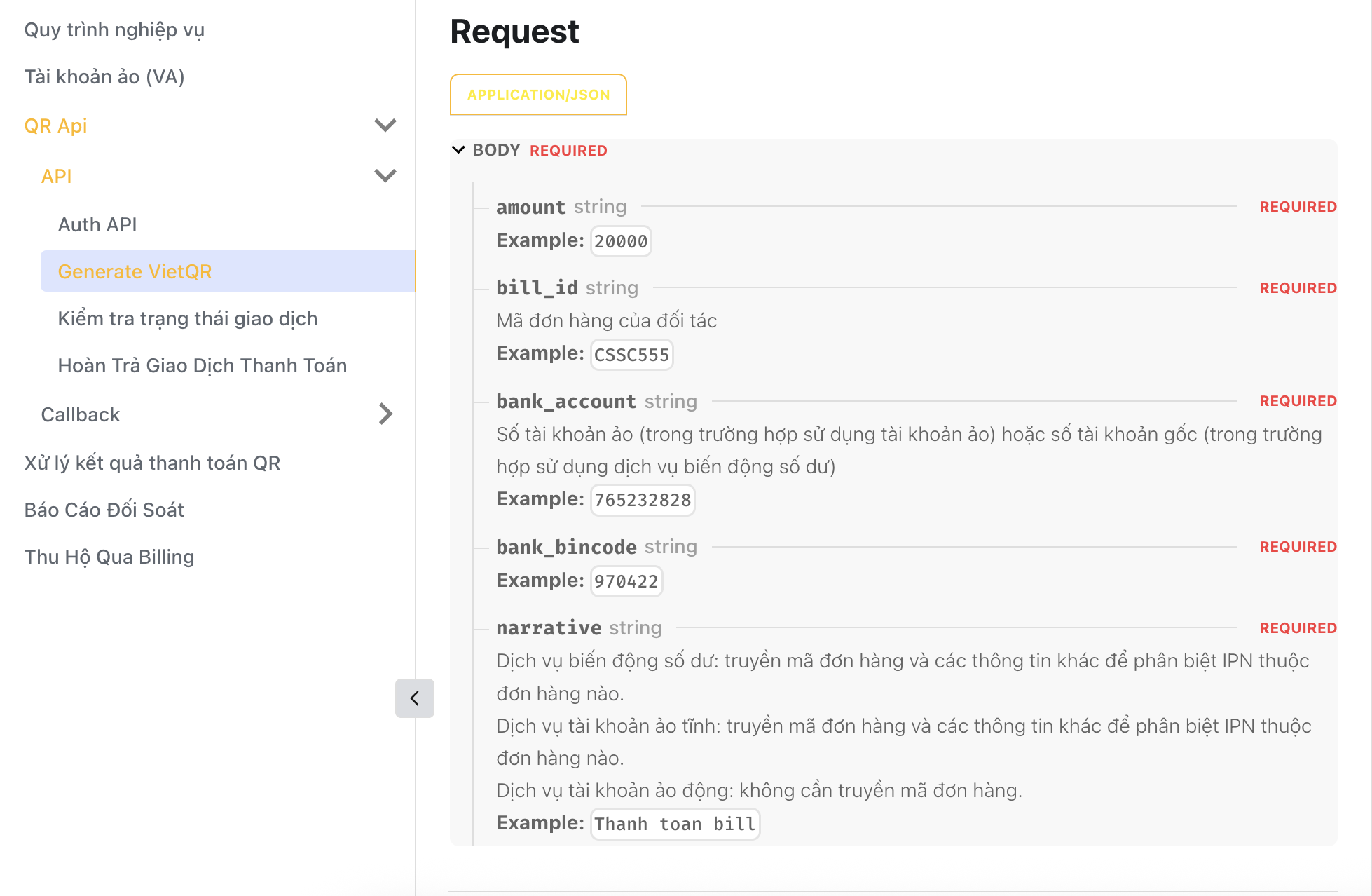Go to Auth API page
Viewport: 1372px width, 896px height.
(97, 224)
